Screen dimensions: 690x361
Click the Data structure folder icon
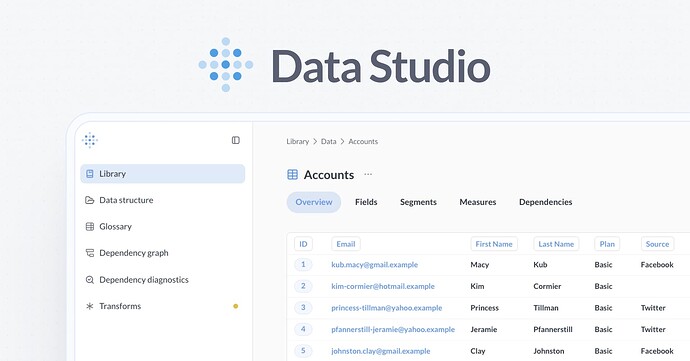[x=90, y=200]
